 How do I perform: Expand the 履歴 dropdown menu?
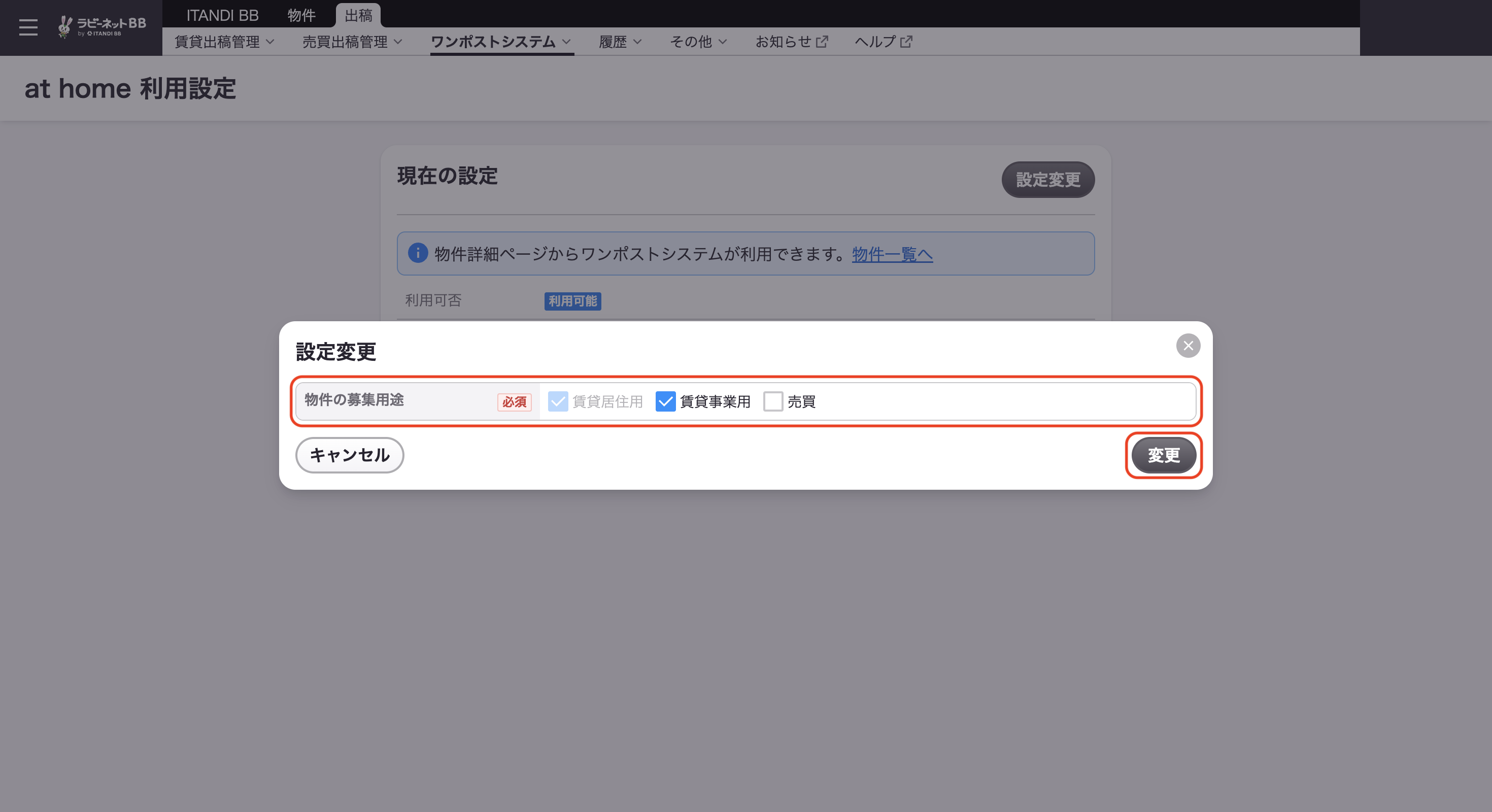(620, 42)
